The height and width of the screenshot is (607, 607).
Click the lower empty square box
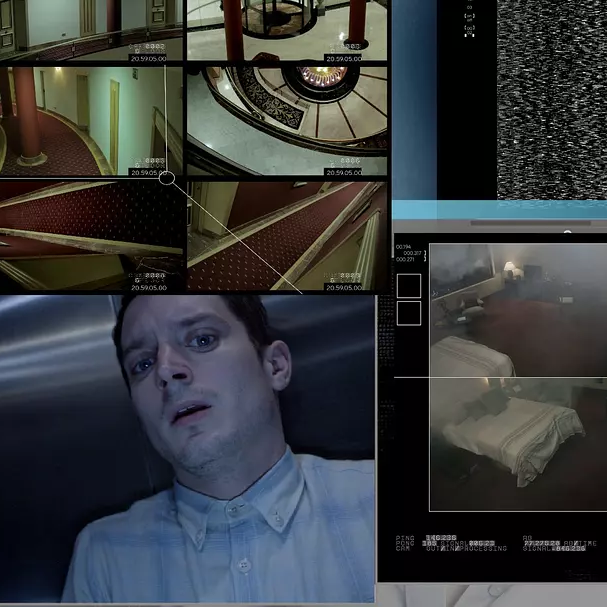coord(409,313)
